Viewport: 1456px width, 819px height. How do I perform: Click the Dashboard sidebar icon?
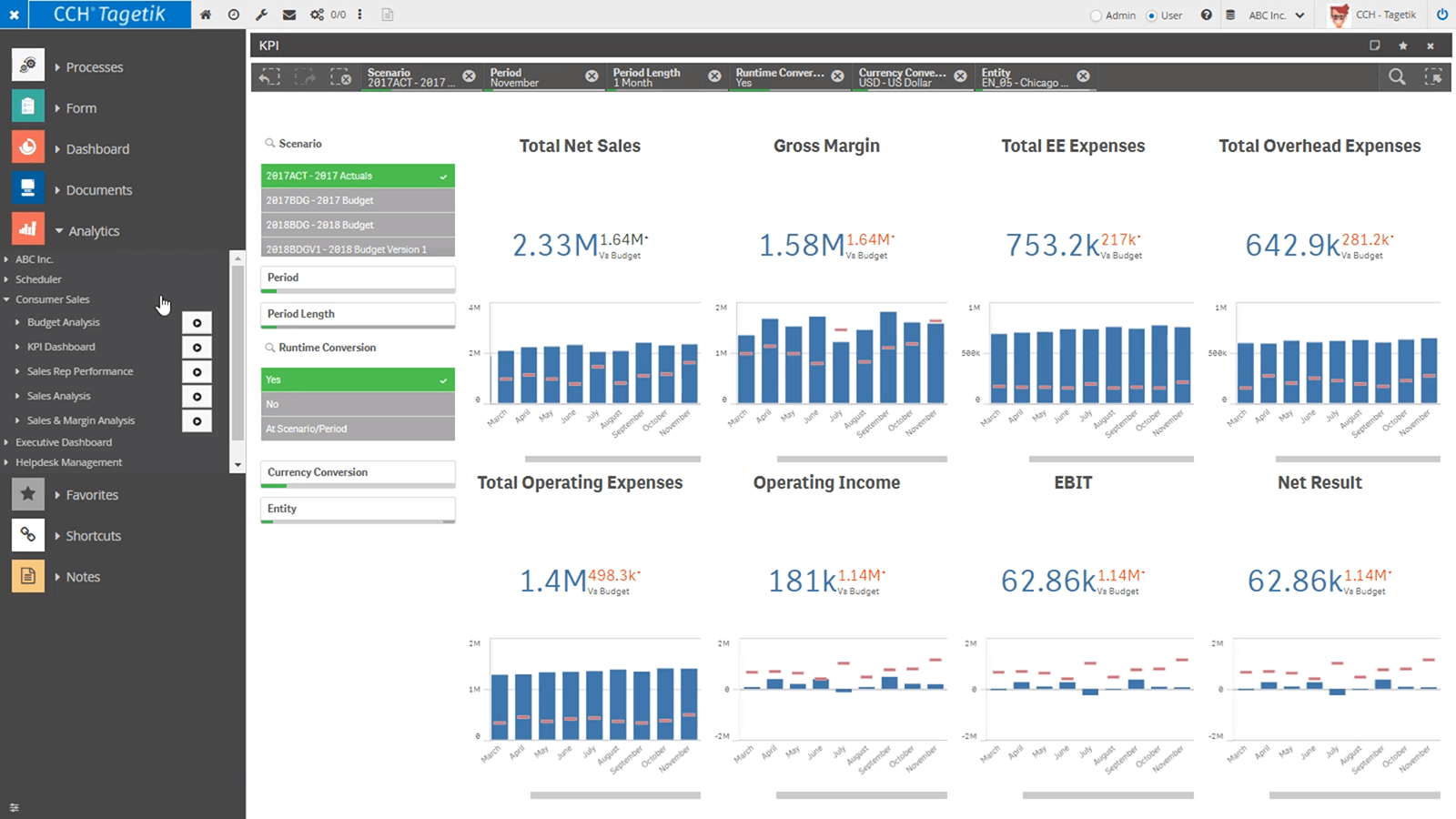(28, 147)
